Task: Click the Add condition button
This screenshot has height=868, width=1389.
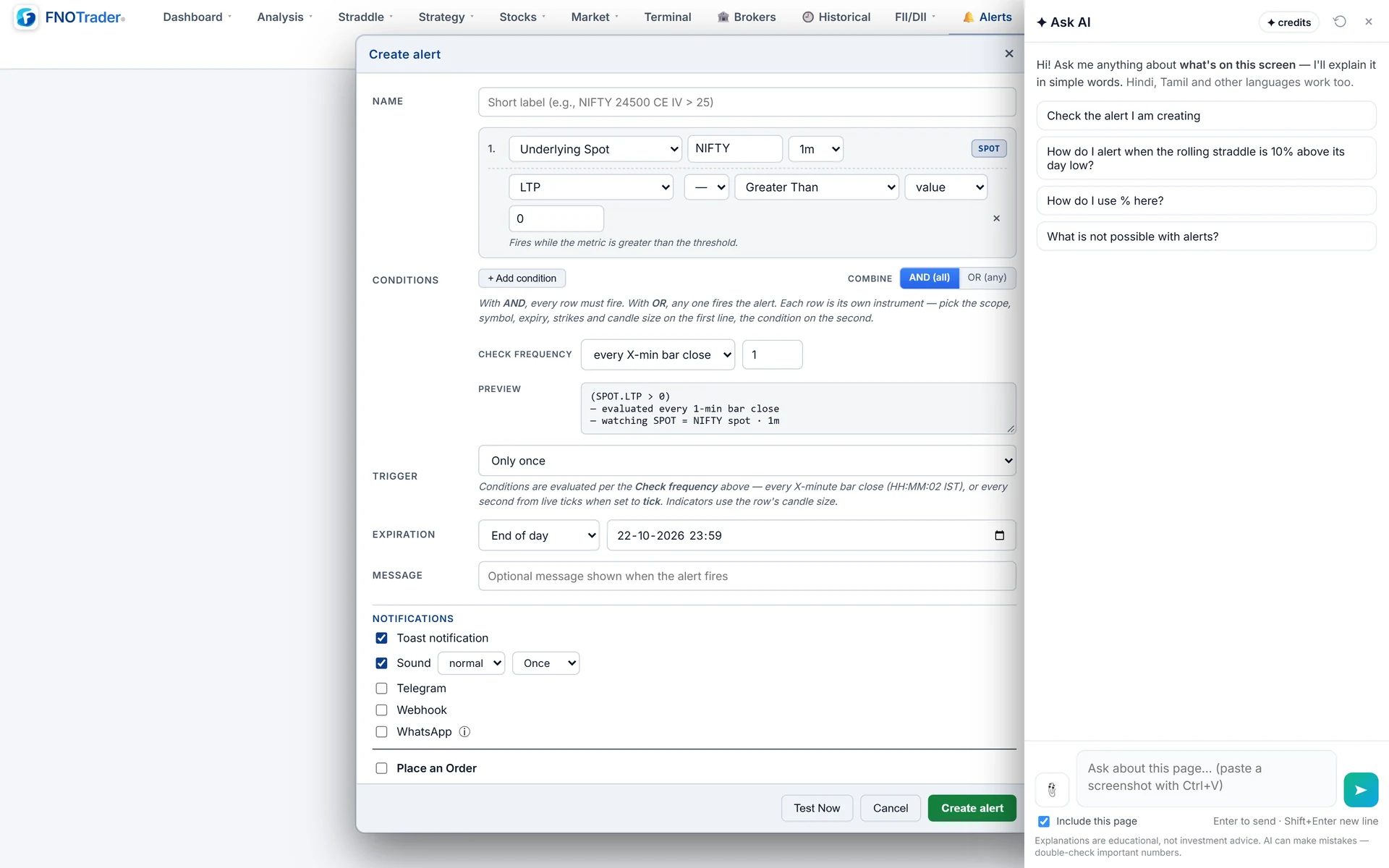Action: (522, 278)
